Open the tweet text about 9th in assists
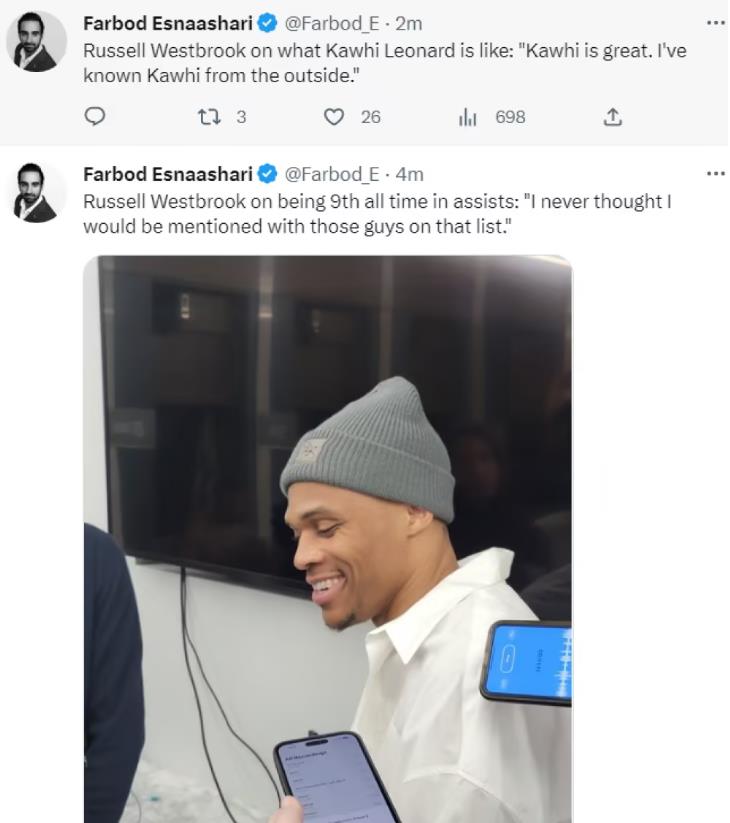 [x=376, y=212]
